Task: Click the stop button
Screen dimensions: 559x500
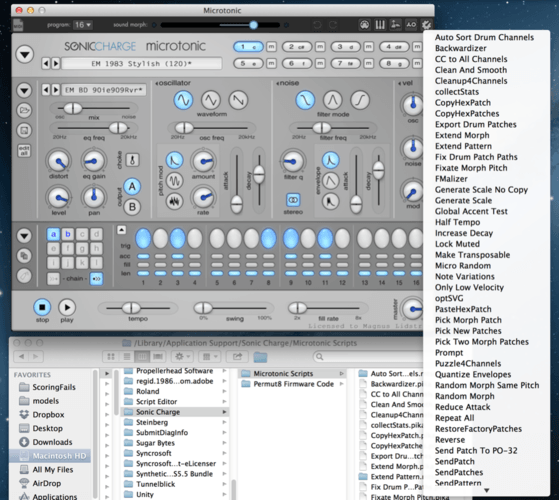Action: pyautogui.click(x=42, y=307)
